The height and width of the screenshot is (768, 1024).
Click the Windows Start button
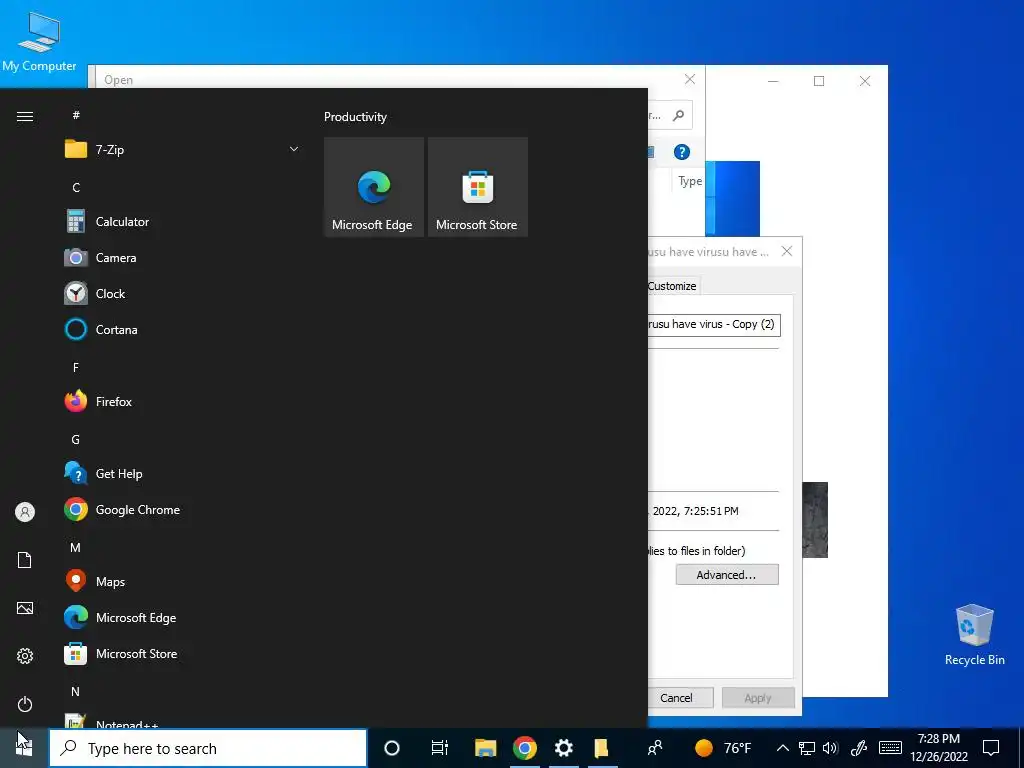coord(24,748)
